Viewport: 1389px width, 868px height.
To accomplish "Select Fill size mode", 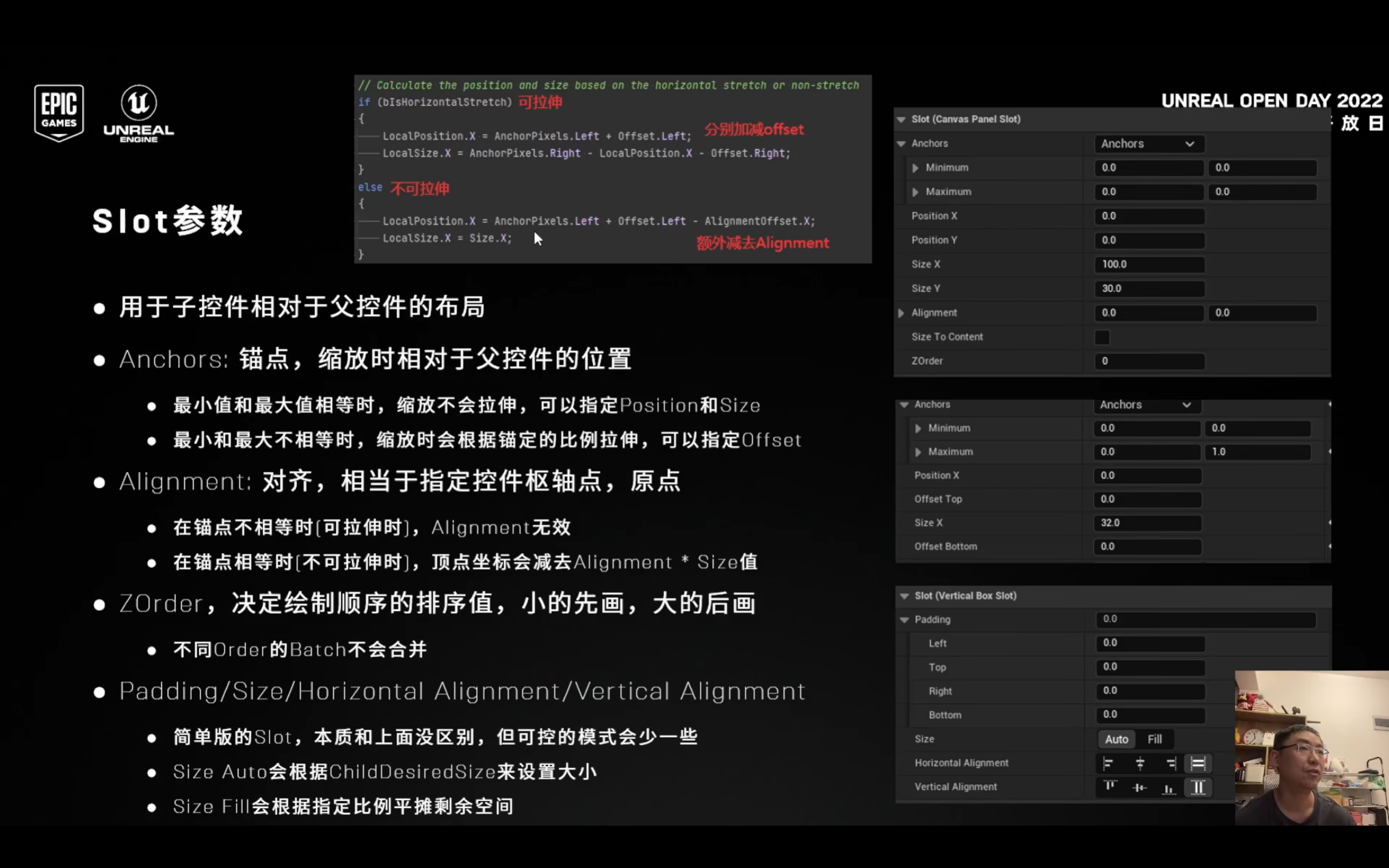I will (1155, 739).
